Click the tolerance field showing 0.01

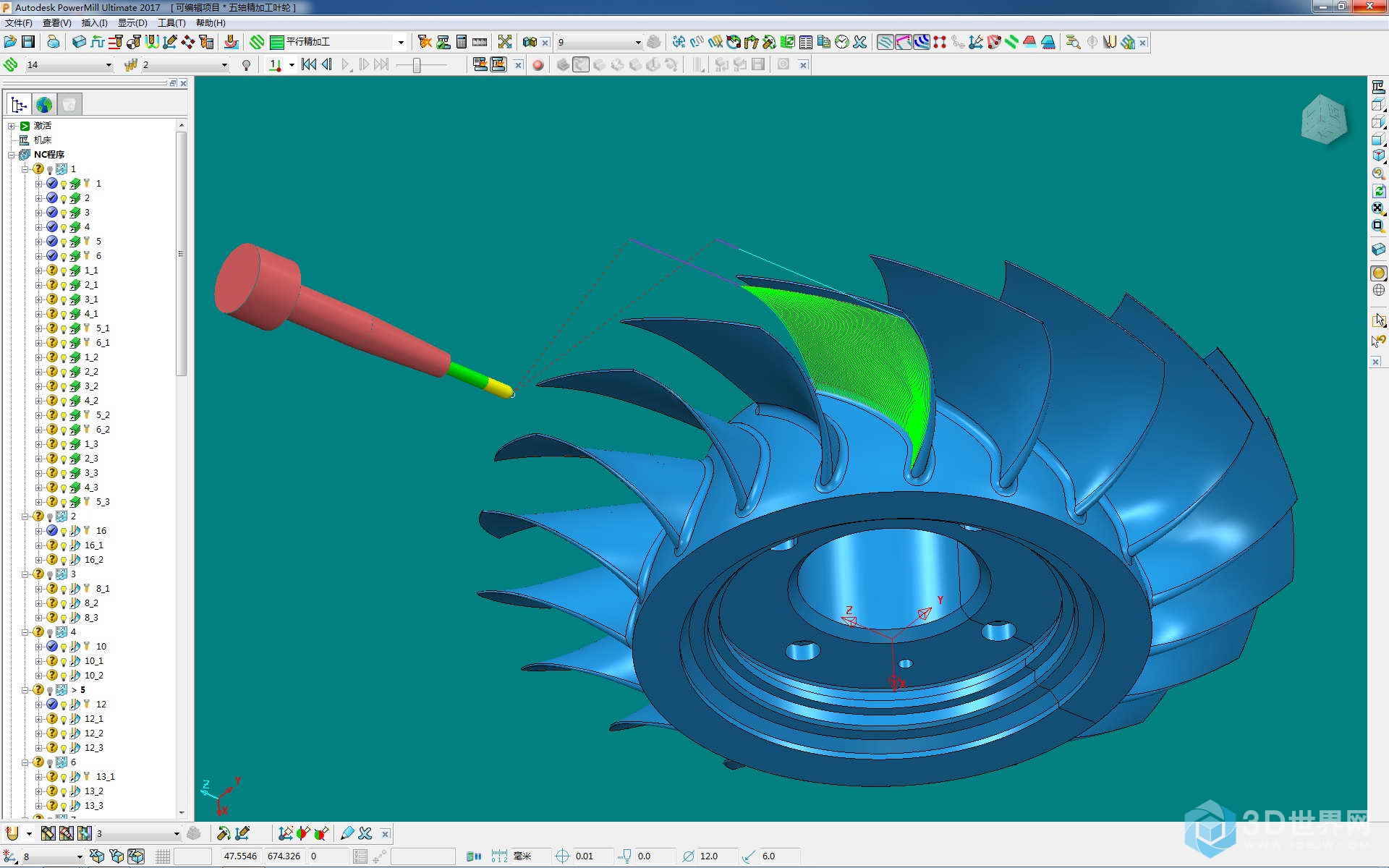click(x=593, y=856)
